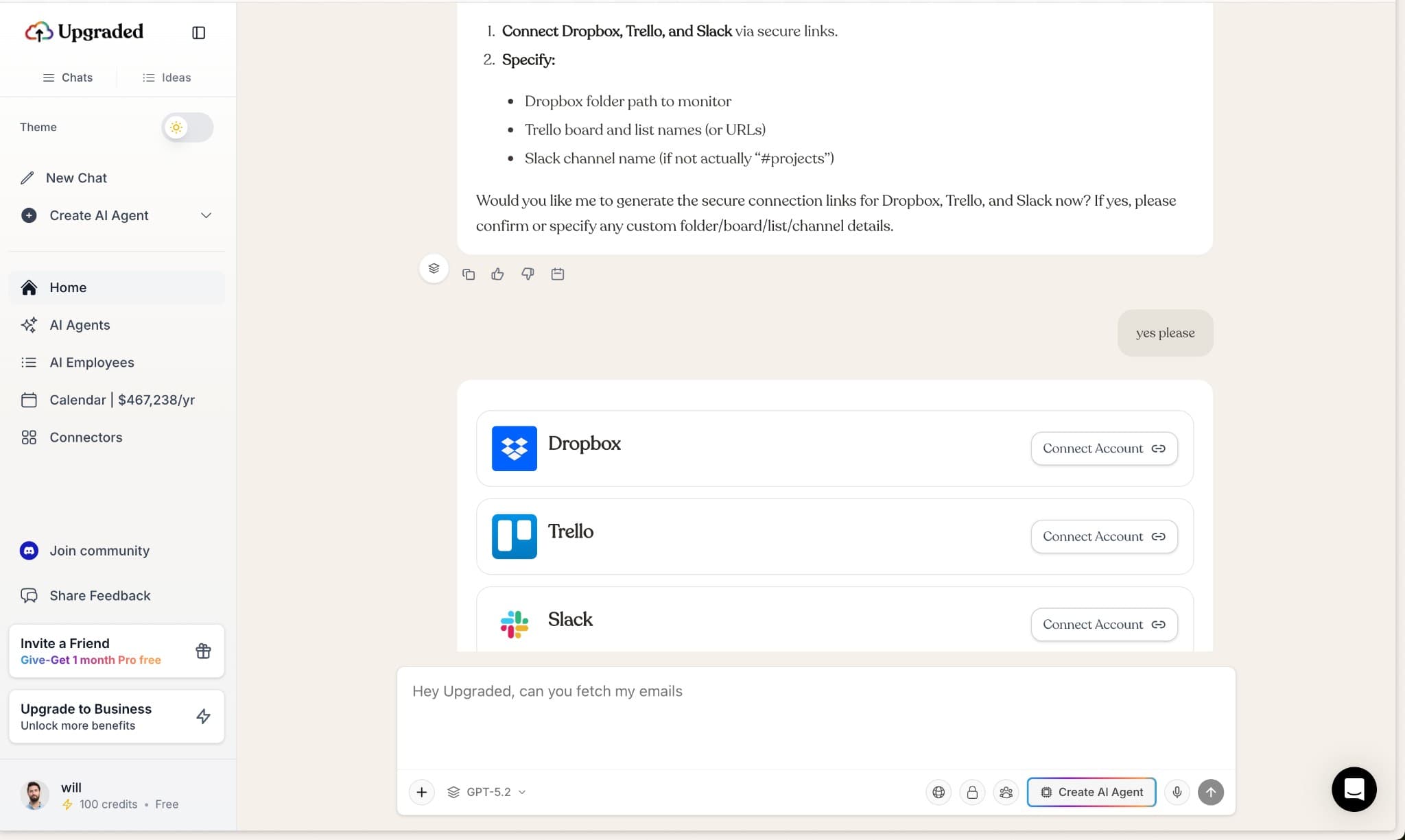
Task: Open the attachment plus menu
Action: pos(421,792)
